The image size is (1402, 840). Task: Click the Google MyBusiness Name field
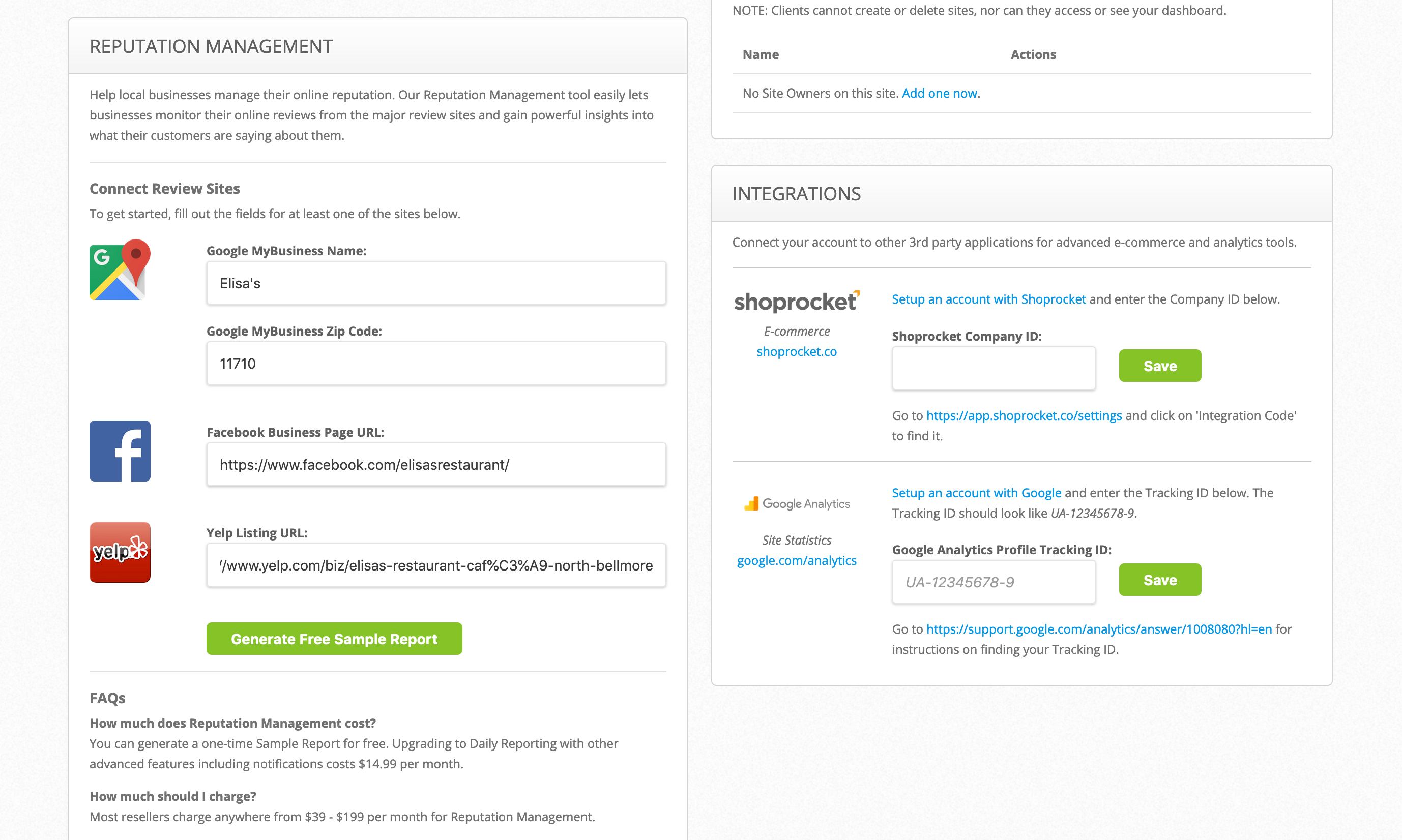[x=436, y=283]
